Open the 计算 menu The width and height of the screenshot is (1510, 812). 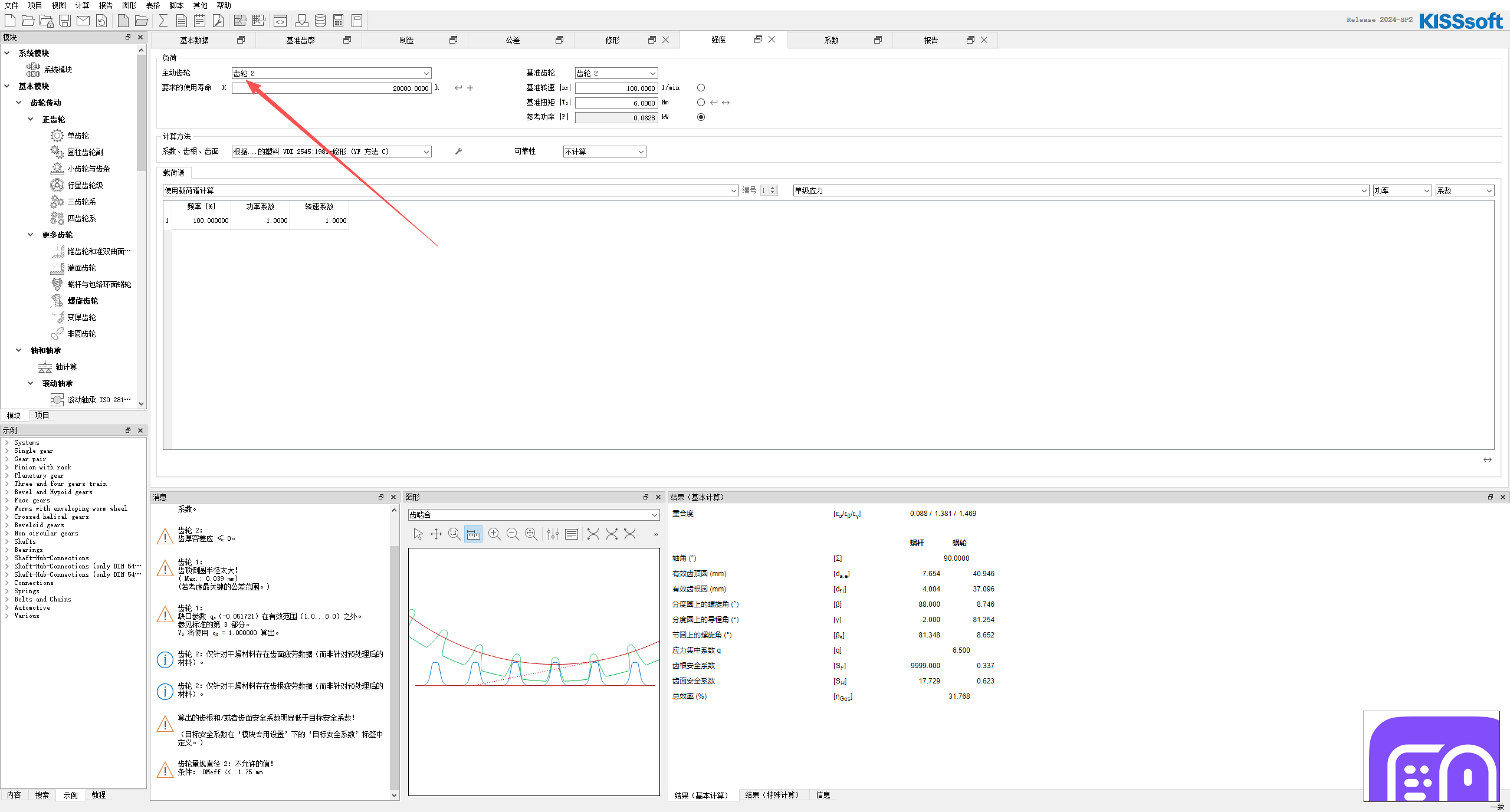click(x=82, y=5)
